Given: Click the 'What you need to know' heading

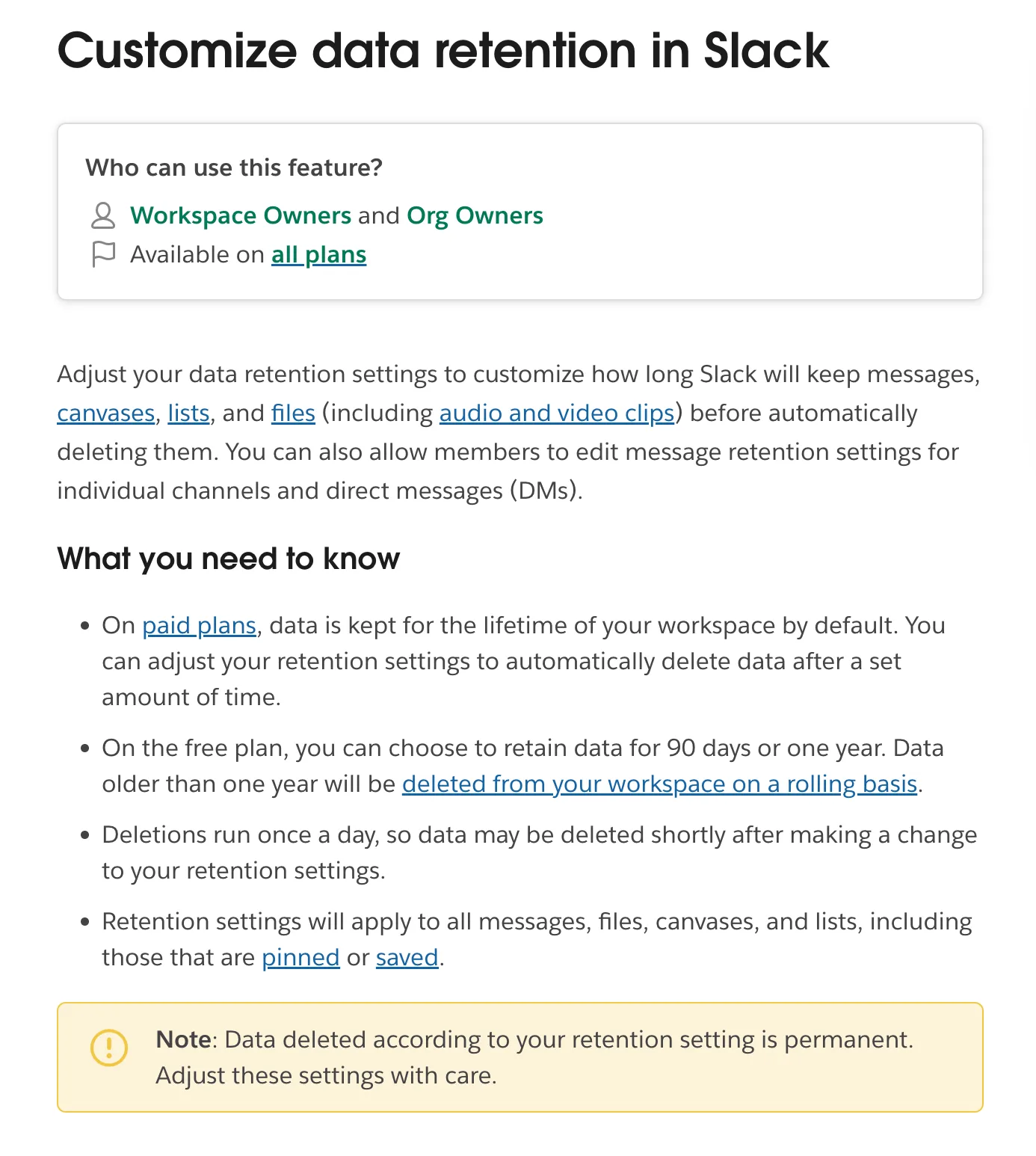Looking at the screenshot, I should 229,559.
